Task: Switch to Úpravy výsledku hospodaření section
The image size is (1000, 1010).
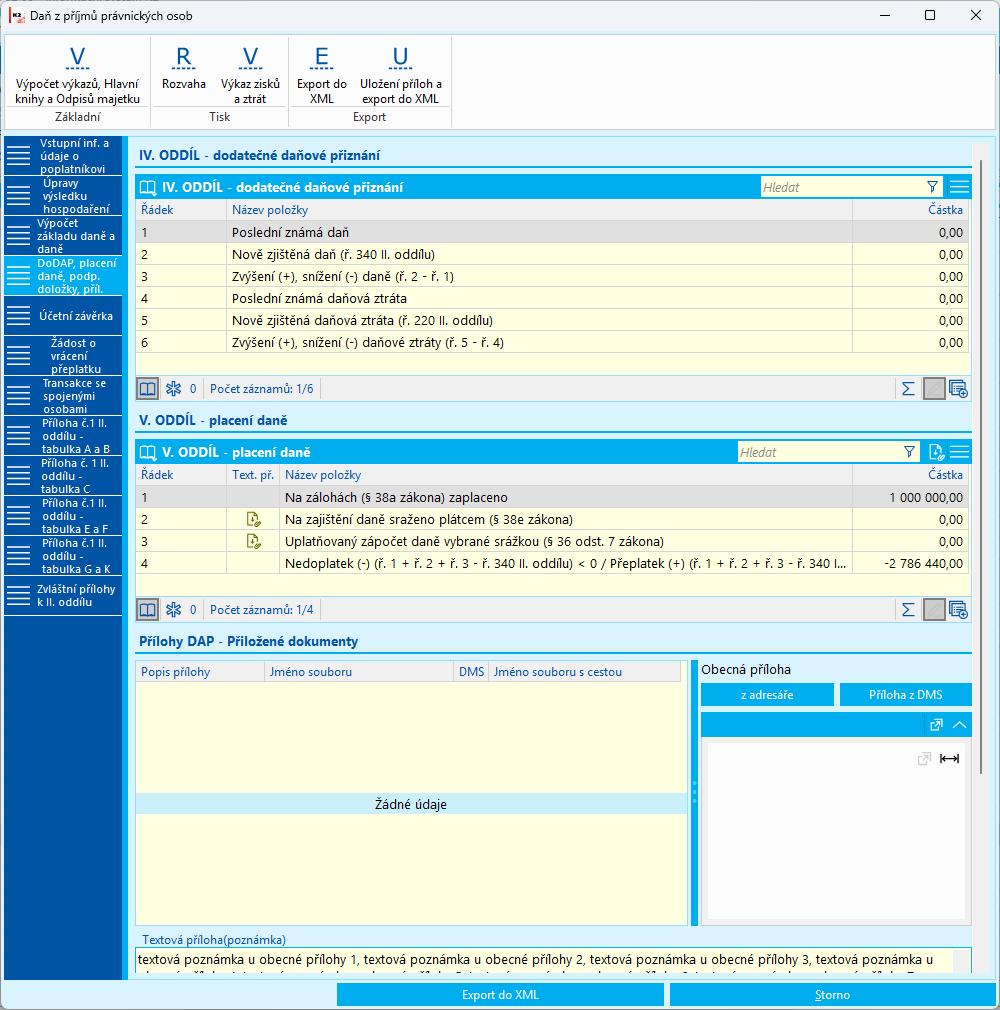Action: [63, 196]
